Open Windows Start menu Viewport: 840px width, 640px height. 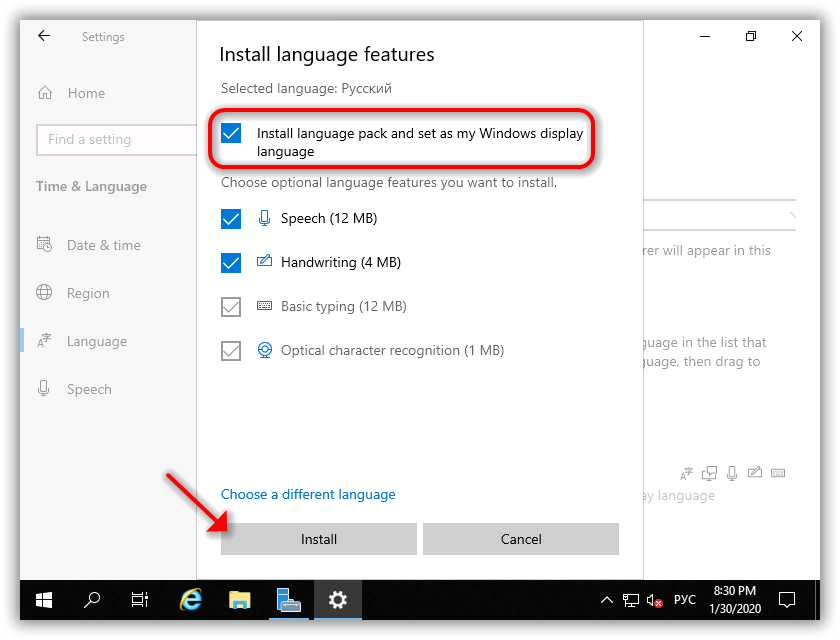pyautogui.click(x=45, y=600)
